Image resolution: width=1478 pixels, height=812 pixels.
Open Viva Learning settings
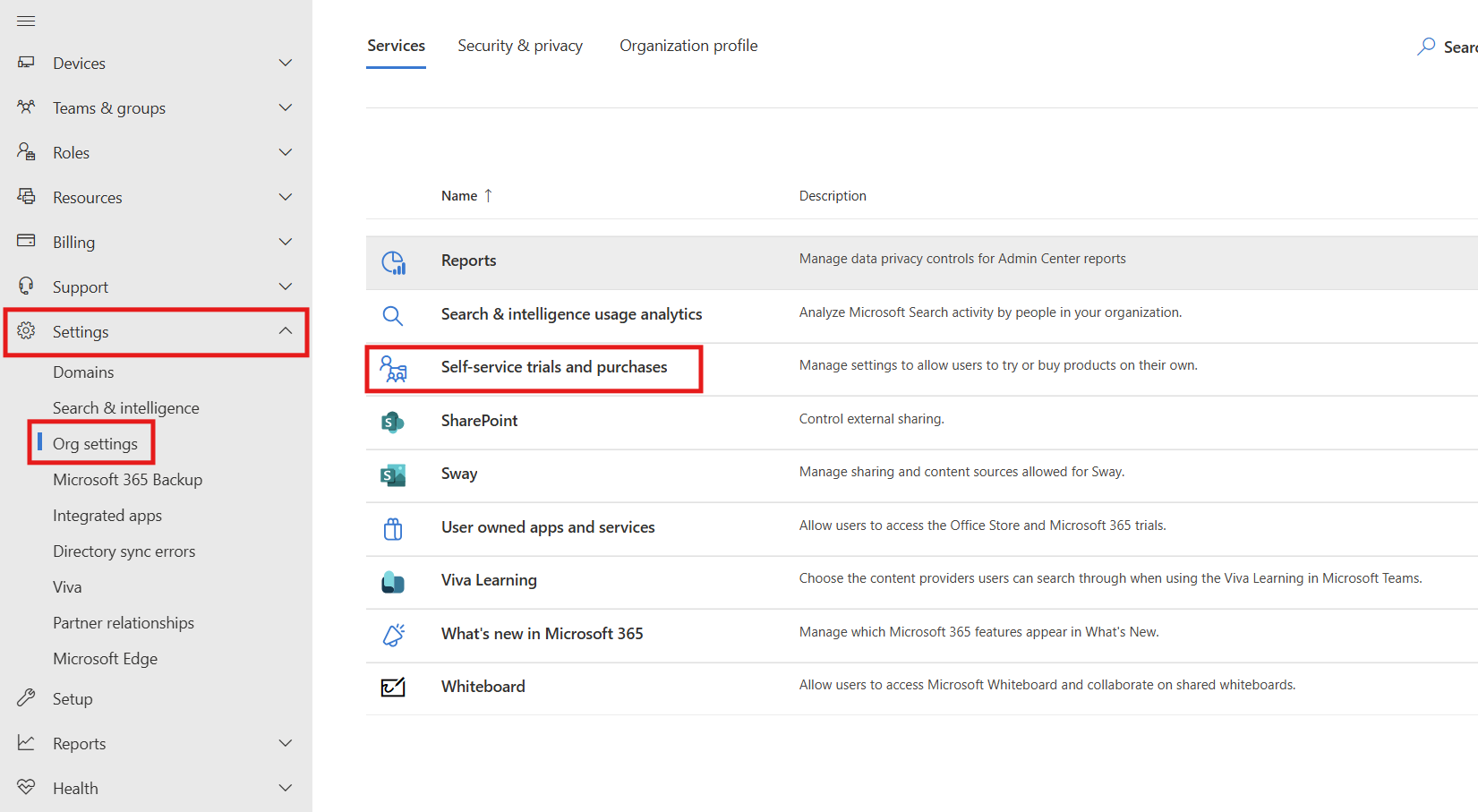(489, 580)
